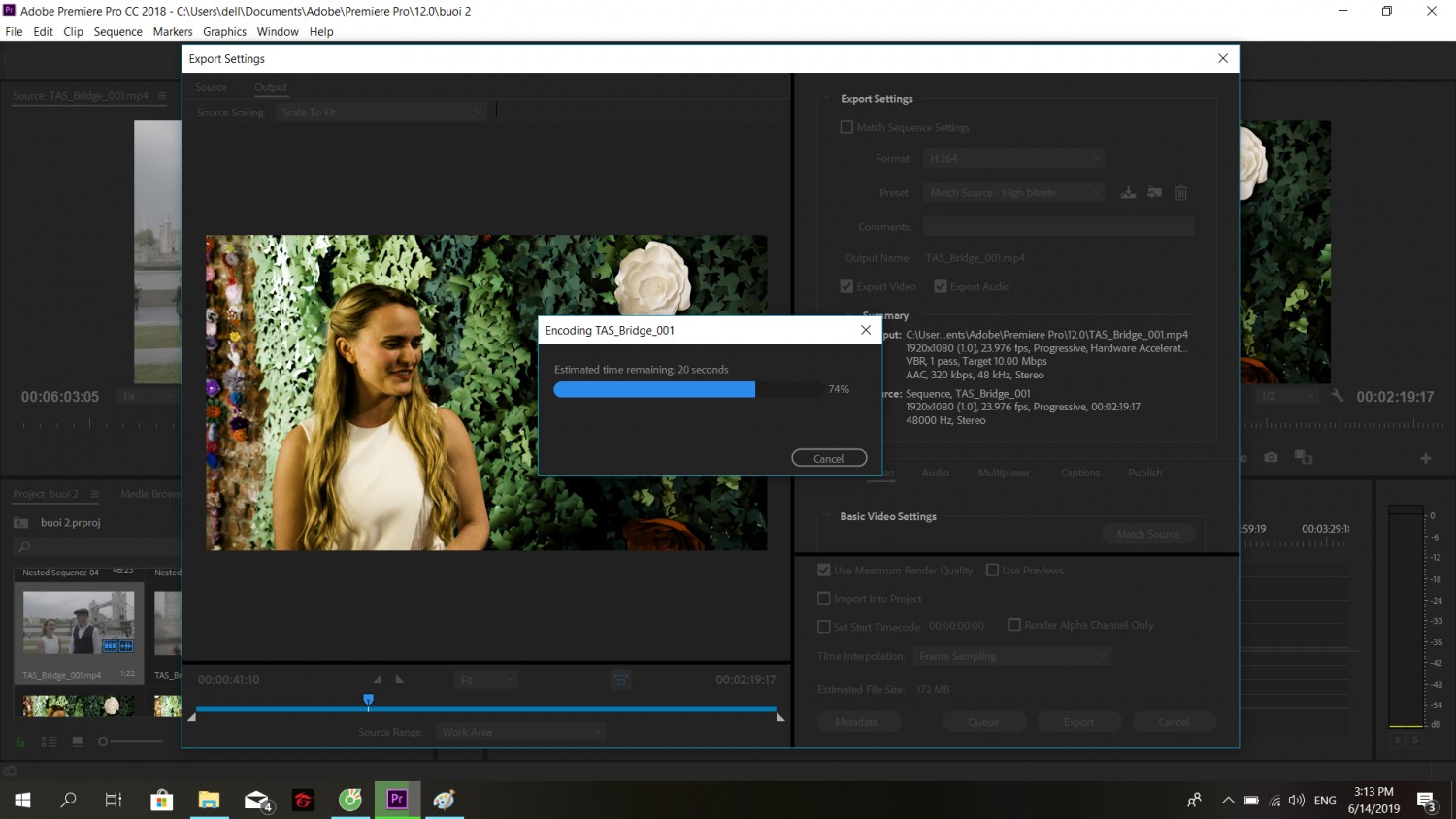The height and width of the screenshot is (819, 1456).
Task: Enable the Import Into Project checkbox
Action: 824,598
